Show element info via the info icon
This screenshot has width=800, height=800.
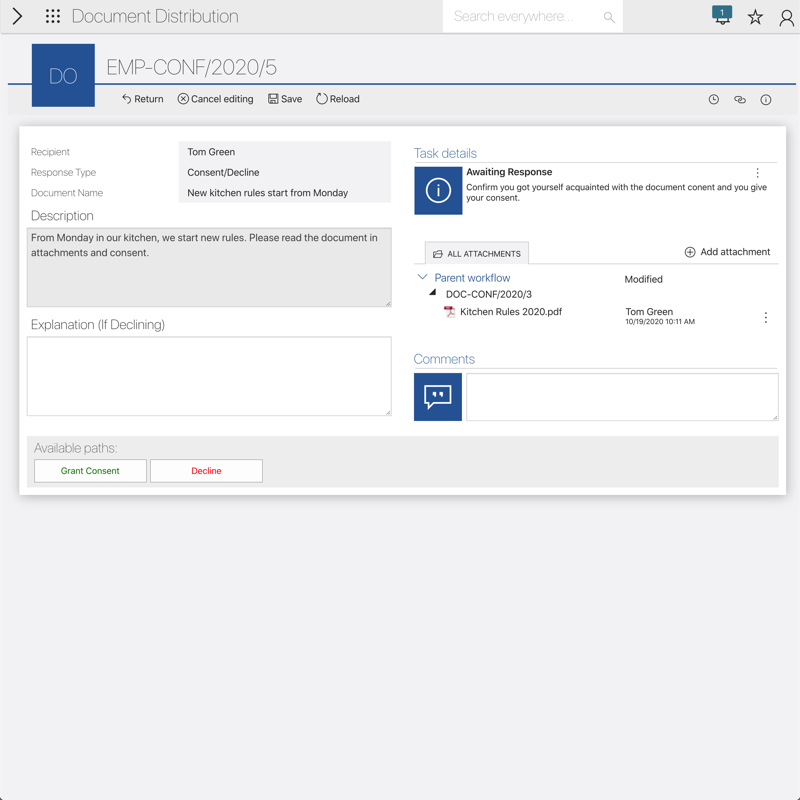766,100
